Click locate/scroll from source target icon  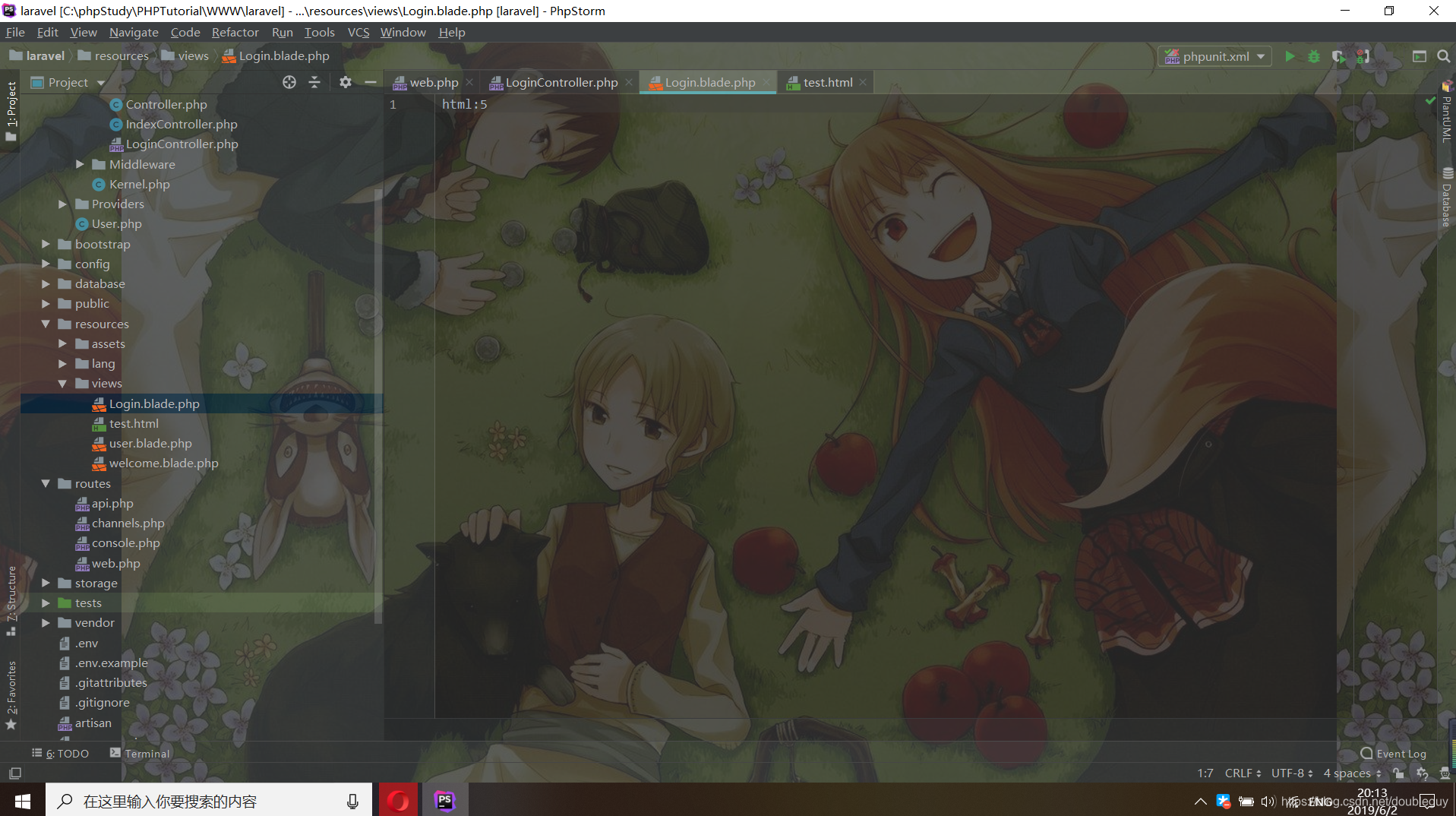pos(289,82)
